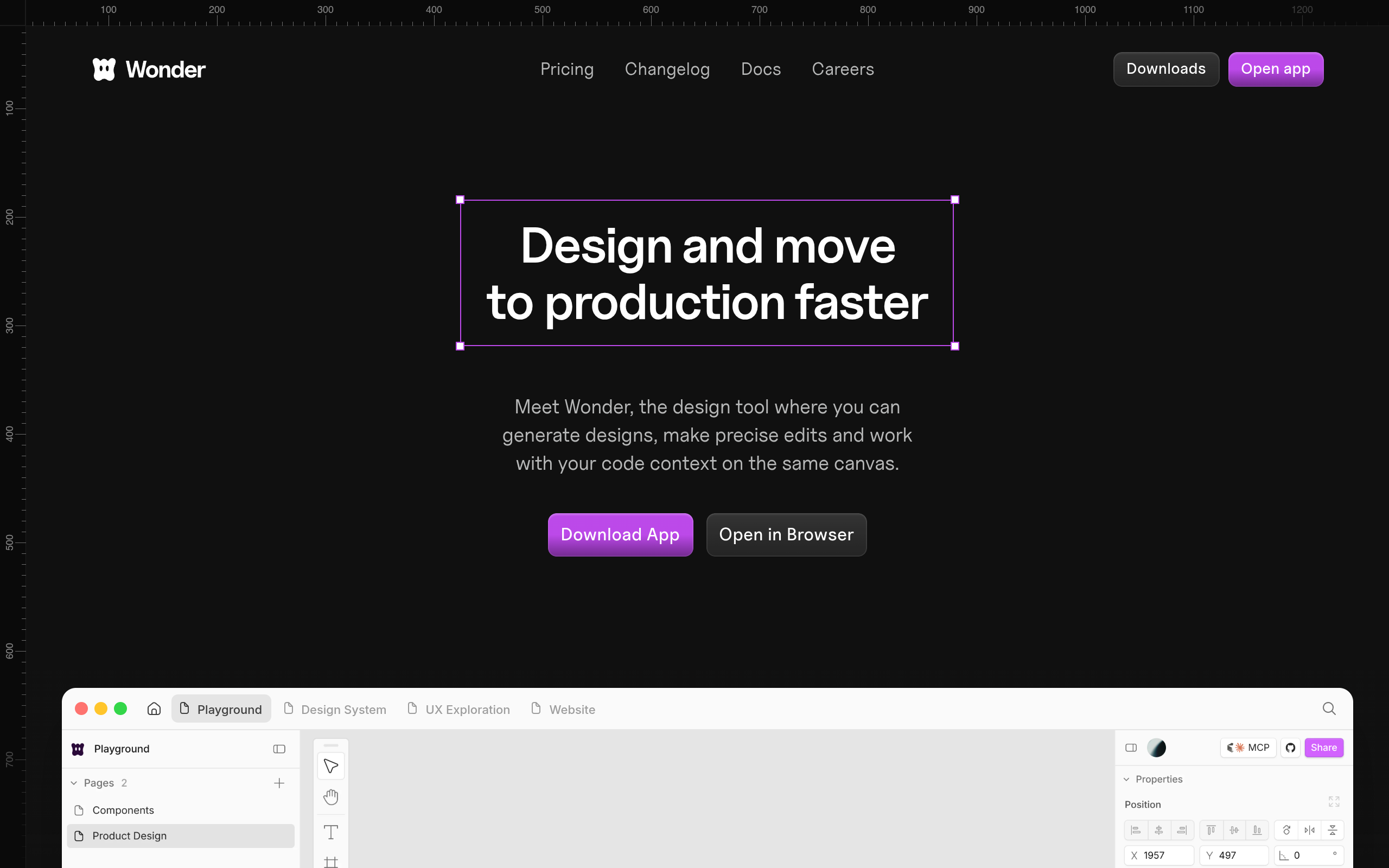
Task: Click the Open in Browser button
Action: (786, 534)
